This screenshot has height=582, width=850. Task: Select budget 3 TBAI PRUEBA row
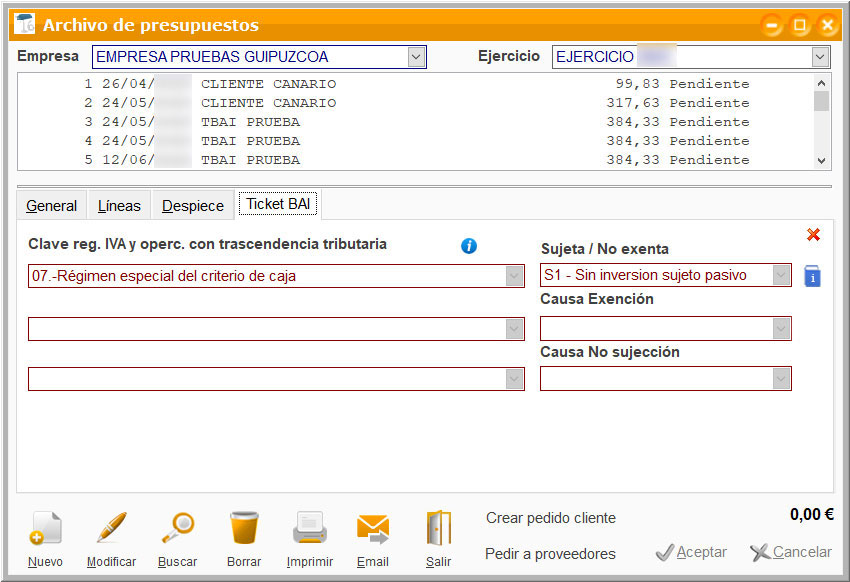coord(416,122)
